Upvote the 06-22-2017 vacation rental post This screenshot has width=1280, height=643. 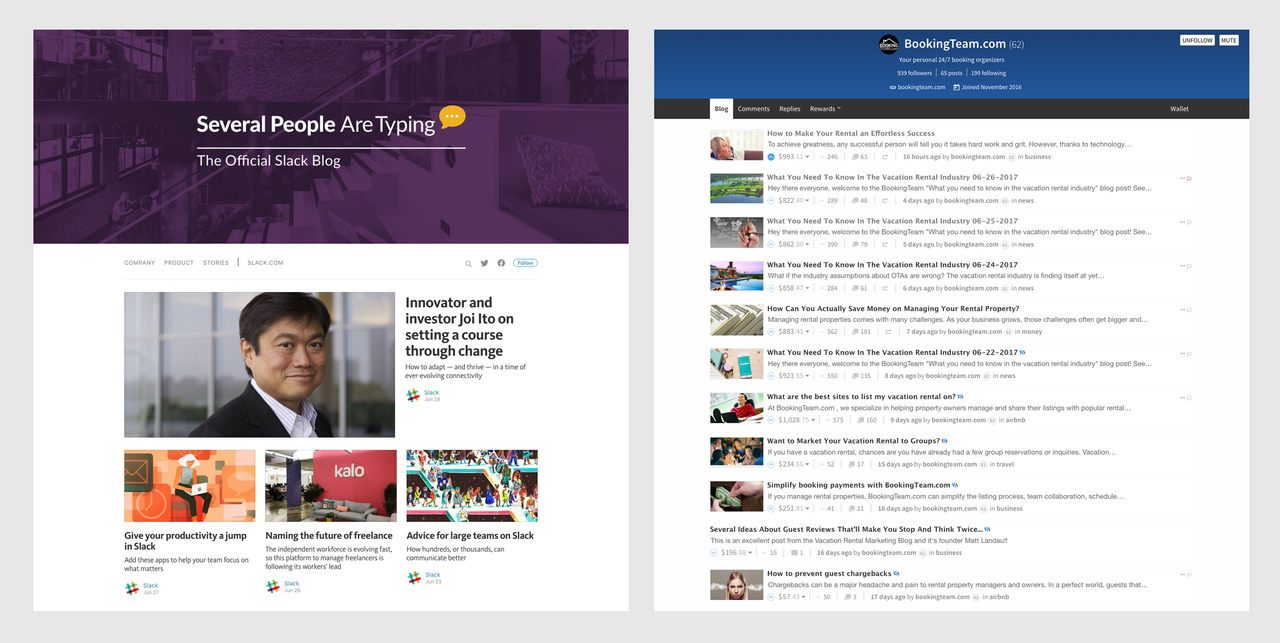(771, 376)
